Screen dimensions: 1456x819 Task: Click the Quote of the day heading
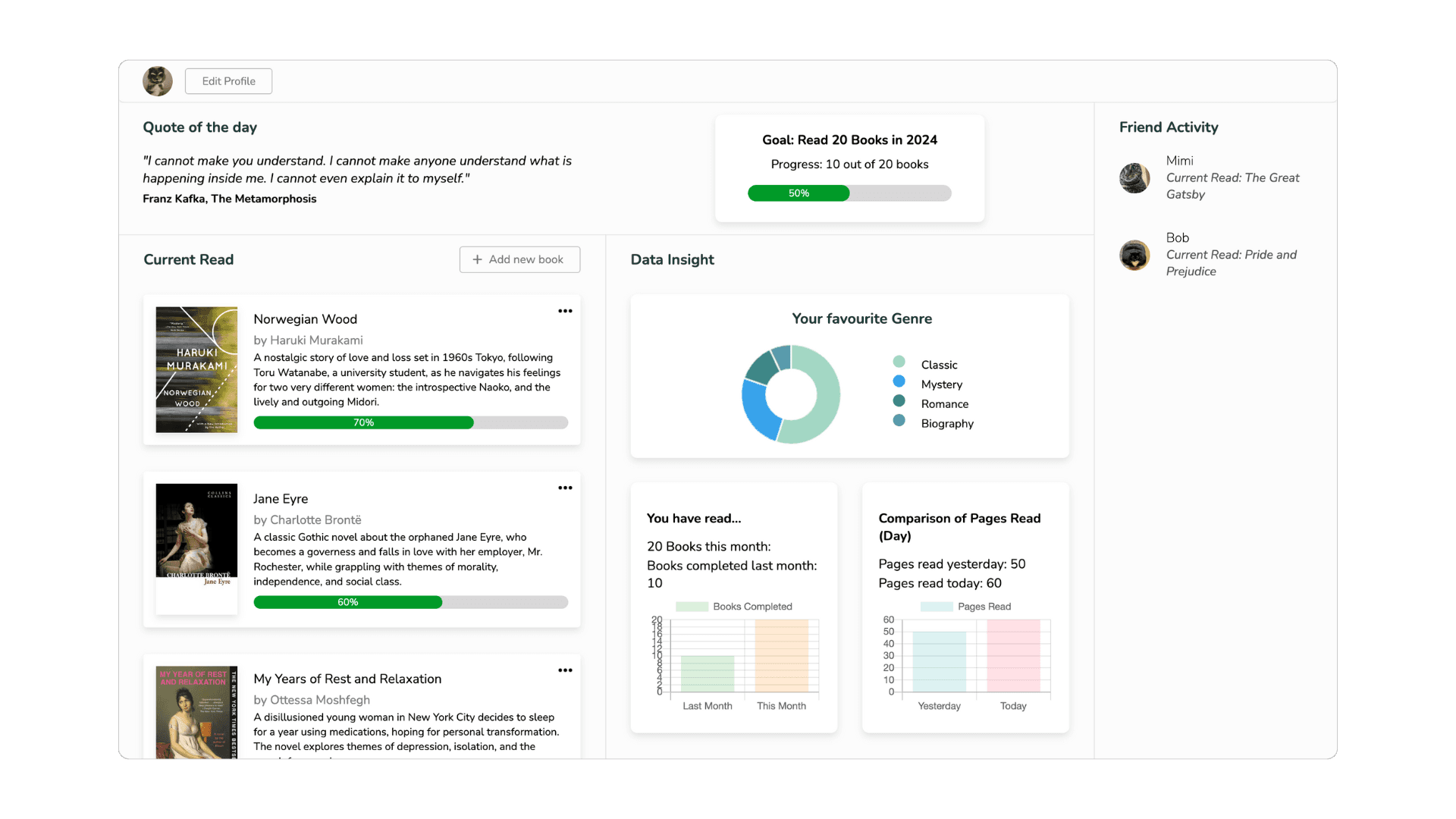[199, 127]
